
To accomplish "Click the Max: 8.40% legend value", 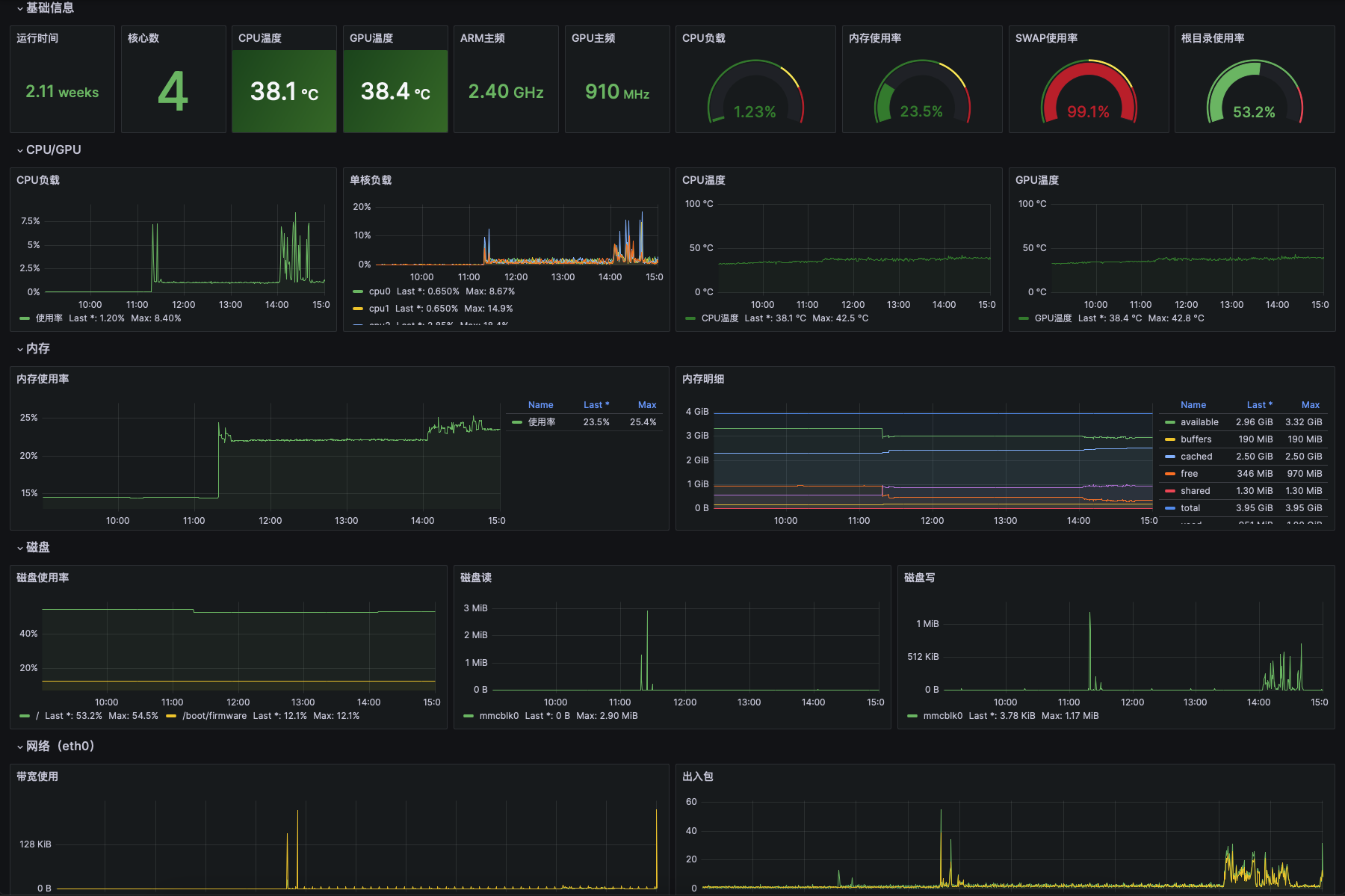I will click(x=155, y=318).
